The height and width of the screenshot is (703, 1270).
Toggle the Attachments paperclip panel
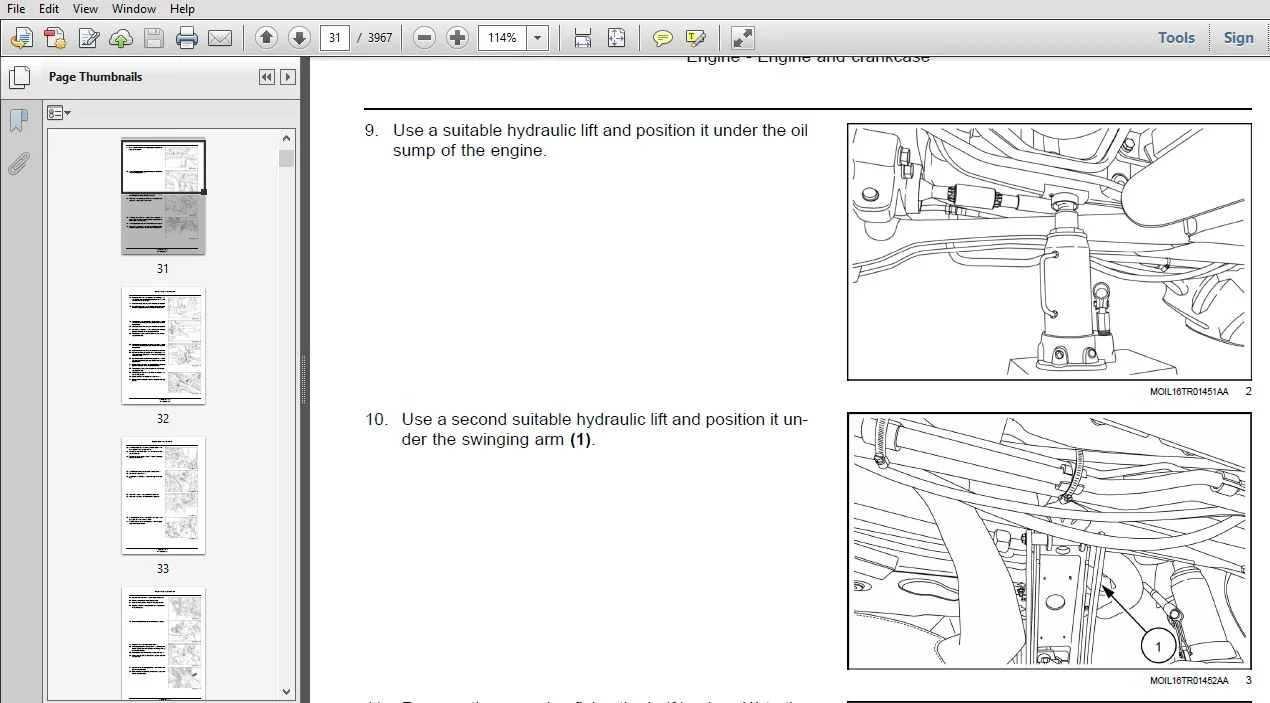click(18, 164)
